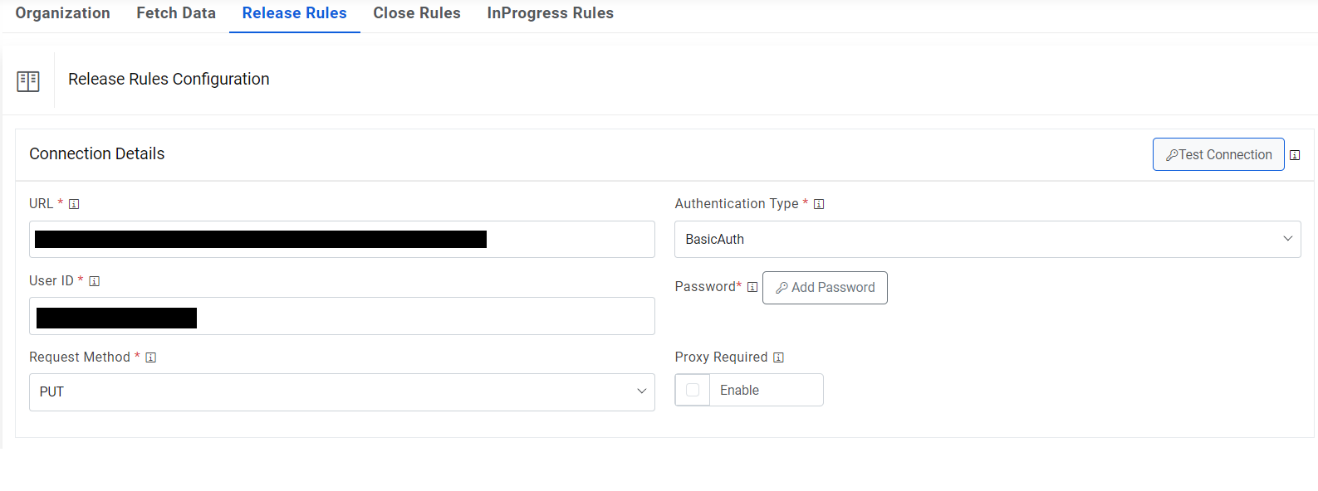Expand the Request Method PUT dropdown
This screenshot has height=491, width=1318.
[x=341, y=392]
